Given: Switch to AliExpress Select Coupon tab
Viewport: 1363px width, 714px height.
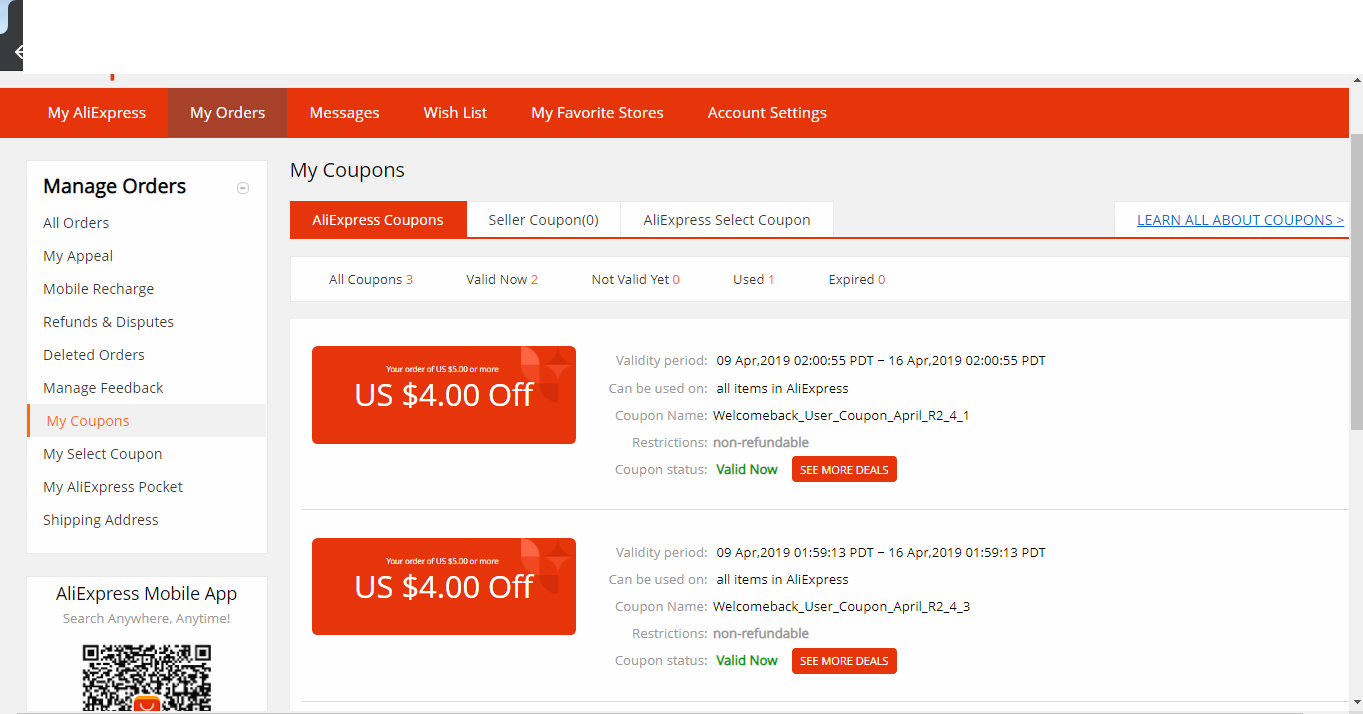Looking at the screenshot, I should pos(727,220).
